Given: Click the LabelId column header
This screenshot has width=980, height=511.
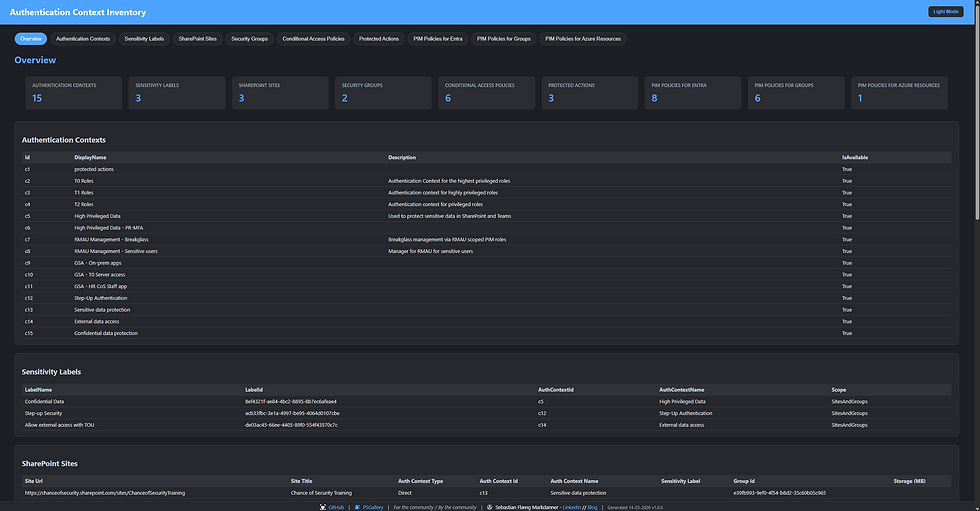Looking at the screenshot, I should (x=254, y=390).
